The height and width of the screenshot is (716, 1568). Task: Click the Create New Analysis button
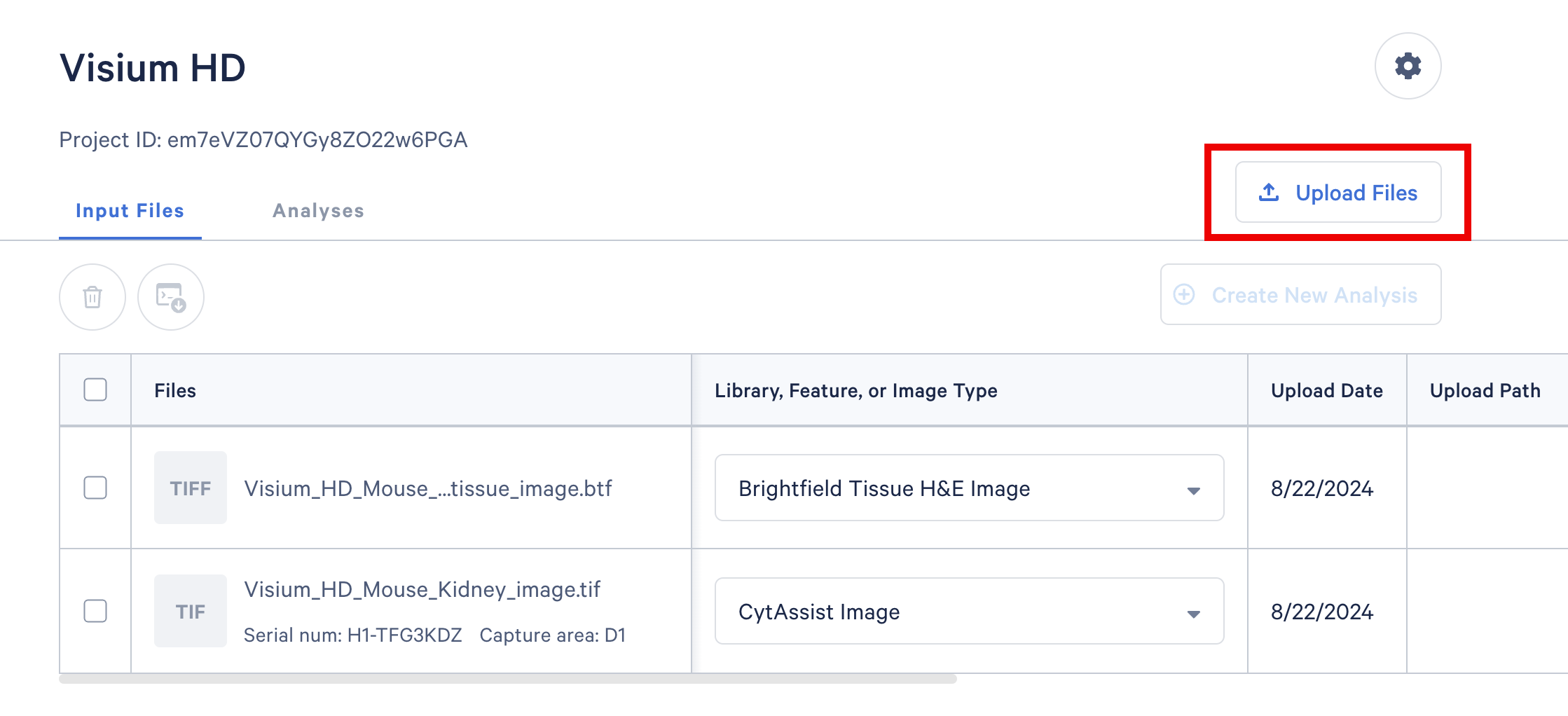point(1300,294)
